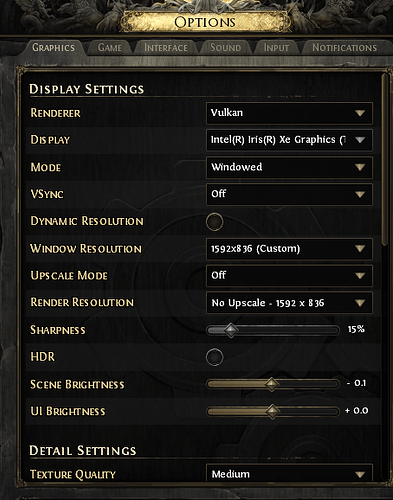The height and width of the screenshot is (500, 393).
Task: Enable the Dynamic Resolution toggle
Action: pyautogui.click(x=214, y=222)
